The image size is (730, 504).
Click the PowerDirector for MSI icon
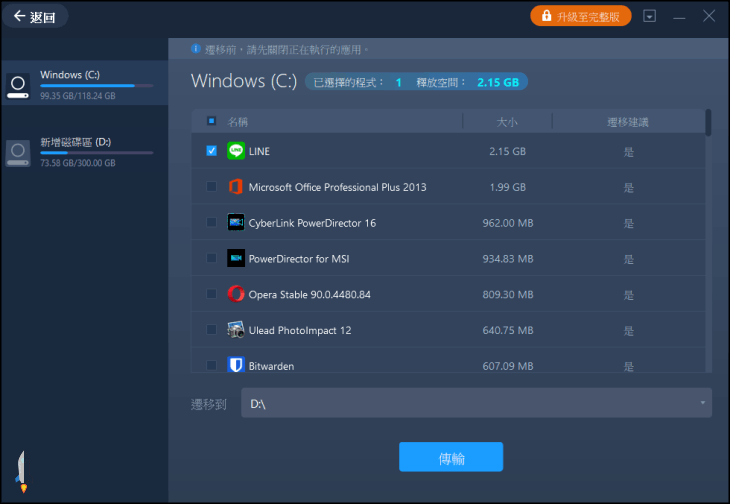[236, 258]
